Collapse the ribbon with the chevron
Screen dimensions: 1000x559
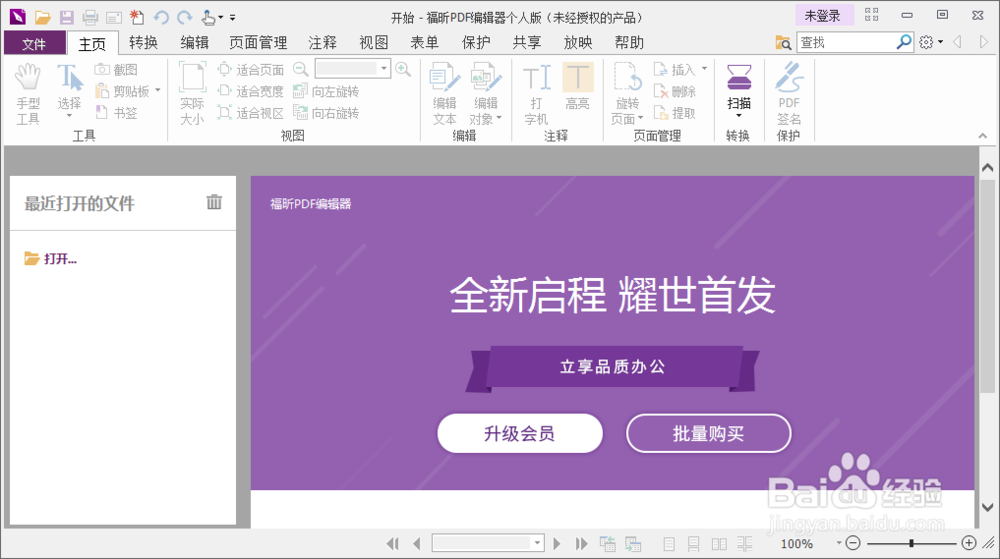983,136
